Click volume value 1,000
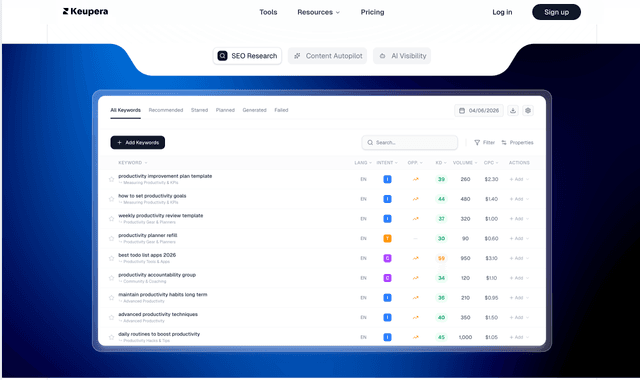 (x=465, y=337)
